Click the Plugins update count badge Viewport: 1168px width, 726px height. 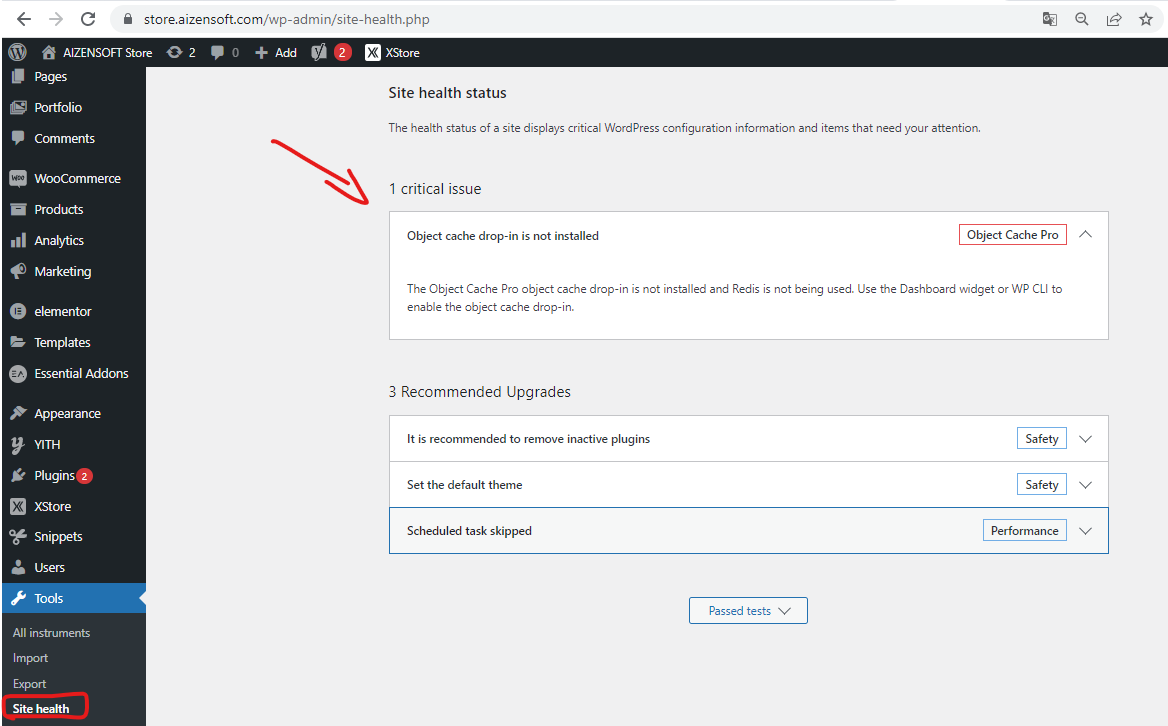(x=85, y=476)
